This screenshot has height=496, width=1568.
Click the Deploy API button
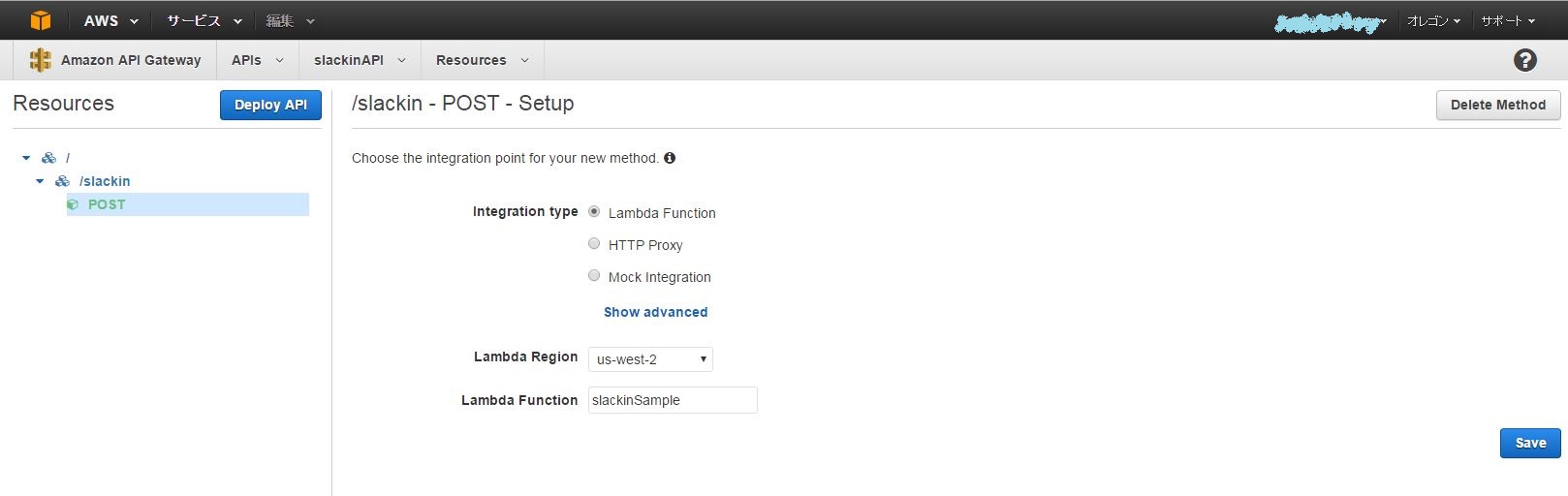pos(270,105)
